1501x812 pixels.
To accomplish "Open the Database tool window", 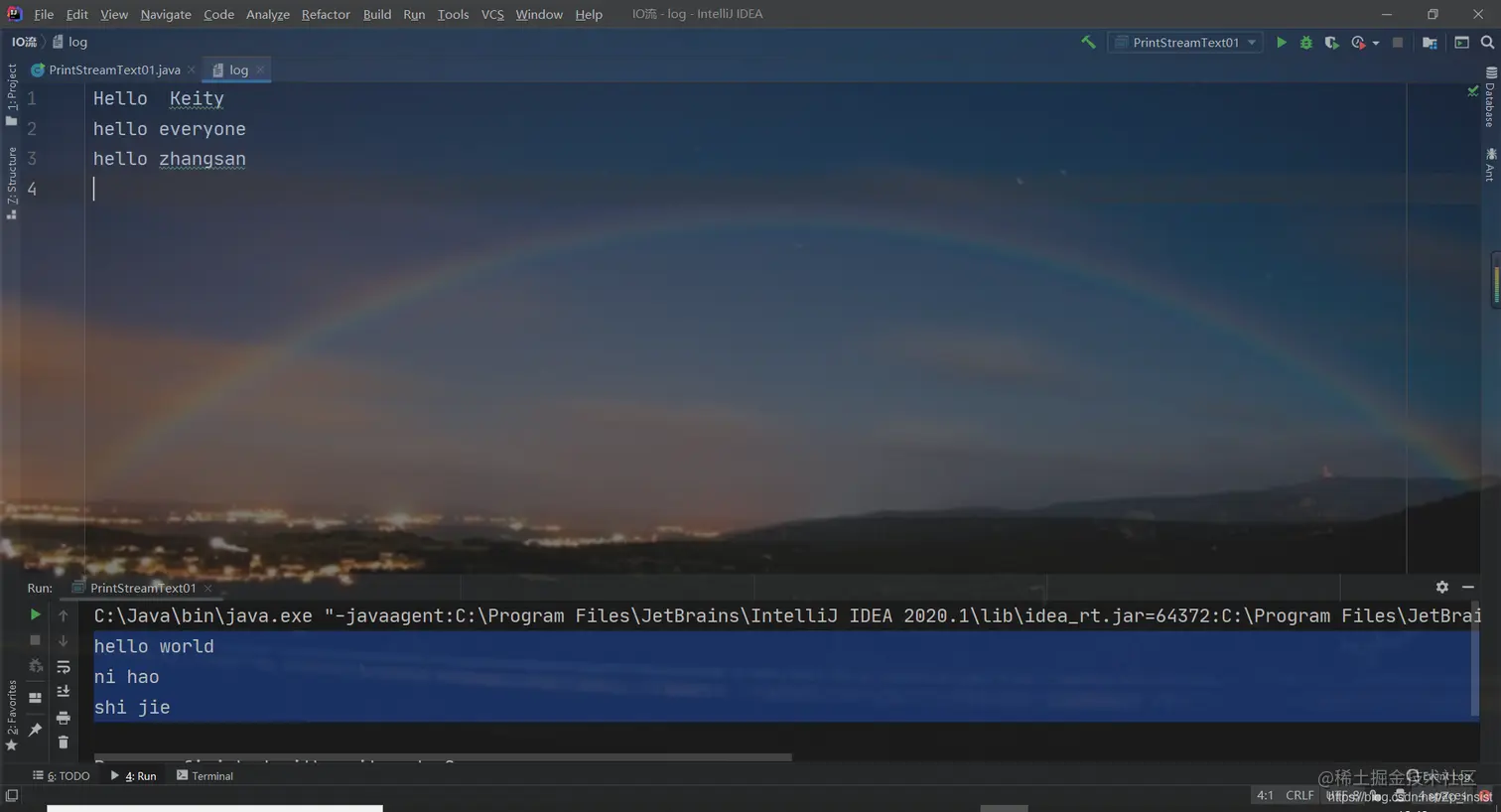I will (x=1490, y=96).
